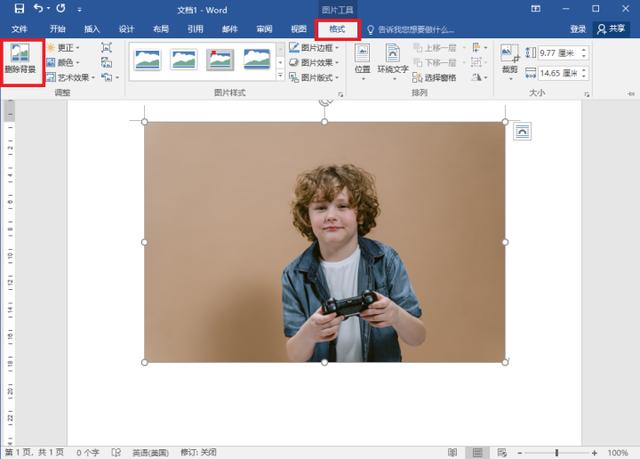Click the 登录 sign-in link
The image size is (640, 459).
(578, 29)
